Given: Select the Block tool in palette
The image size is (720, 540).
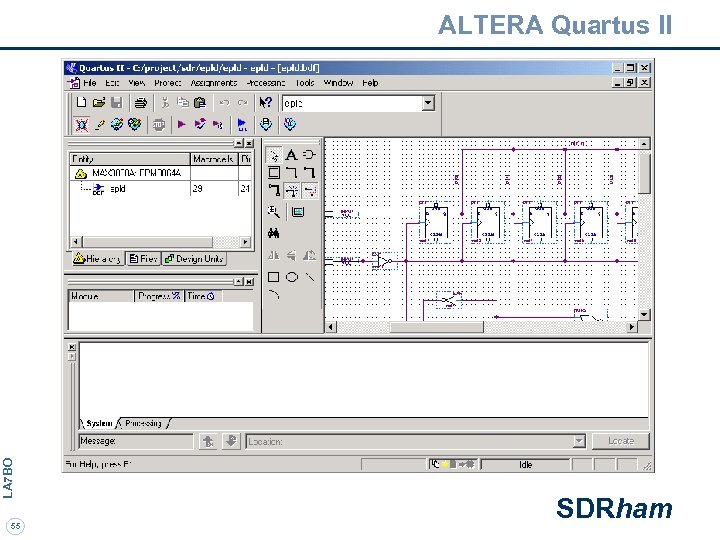Looking at the screenshot, I should [274, 173].
